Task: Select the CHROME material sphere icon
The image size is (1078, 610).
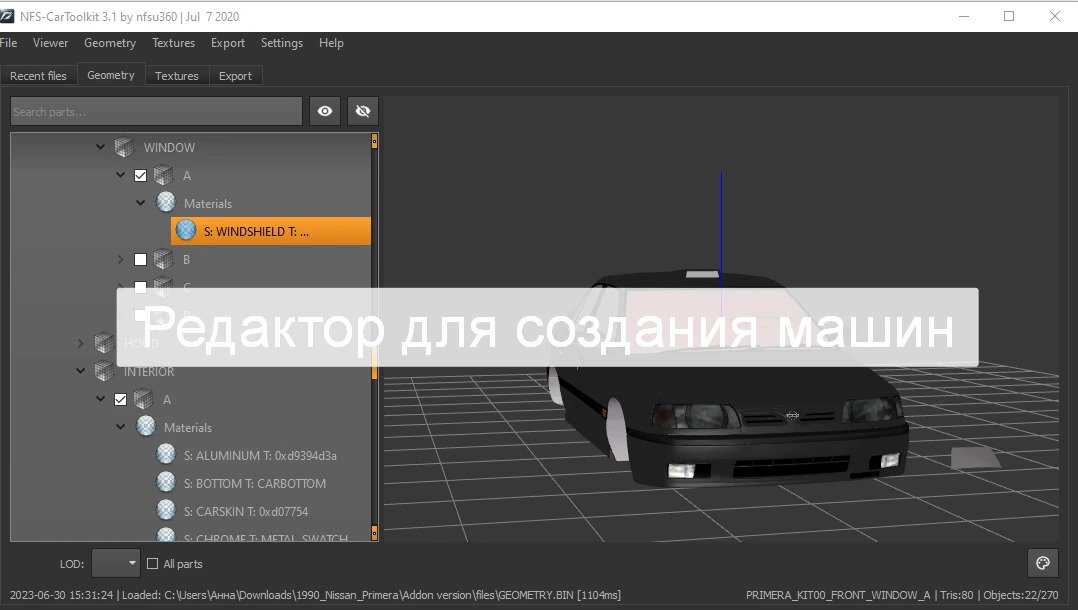Action: click(x=165, y=538)
